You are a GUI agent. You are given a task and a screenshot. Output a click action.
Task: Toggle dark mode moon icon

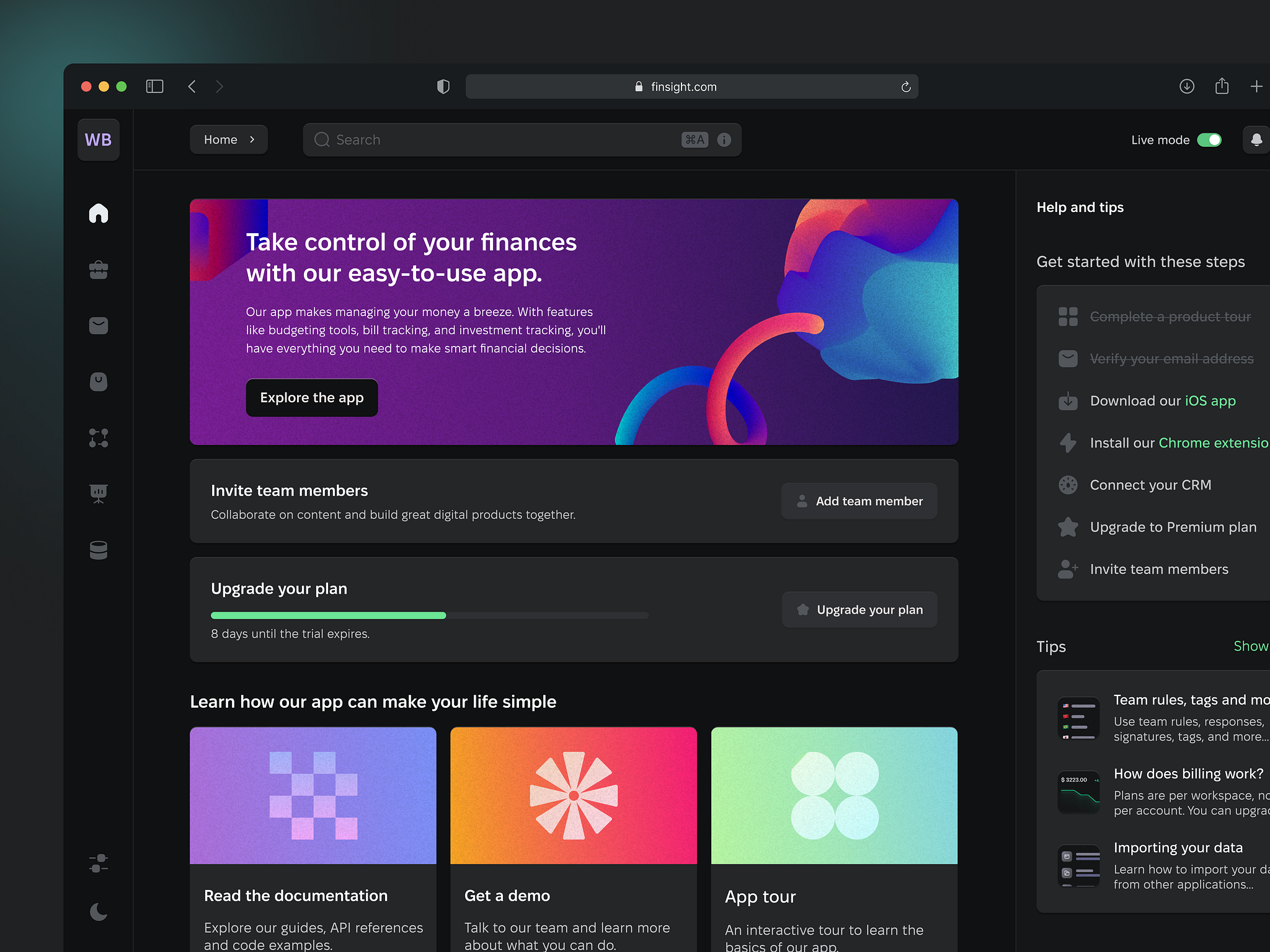(99, 912)
